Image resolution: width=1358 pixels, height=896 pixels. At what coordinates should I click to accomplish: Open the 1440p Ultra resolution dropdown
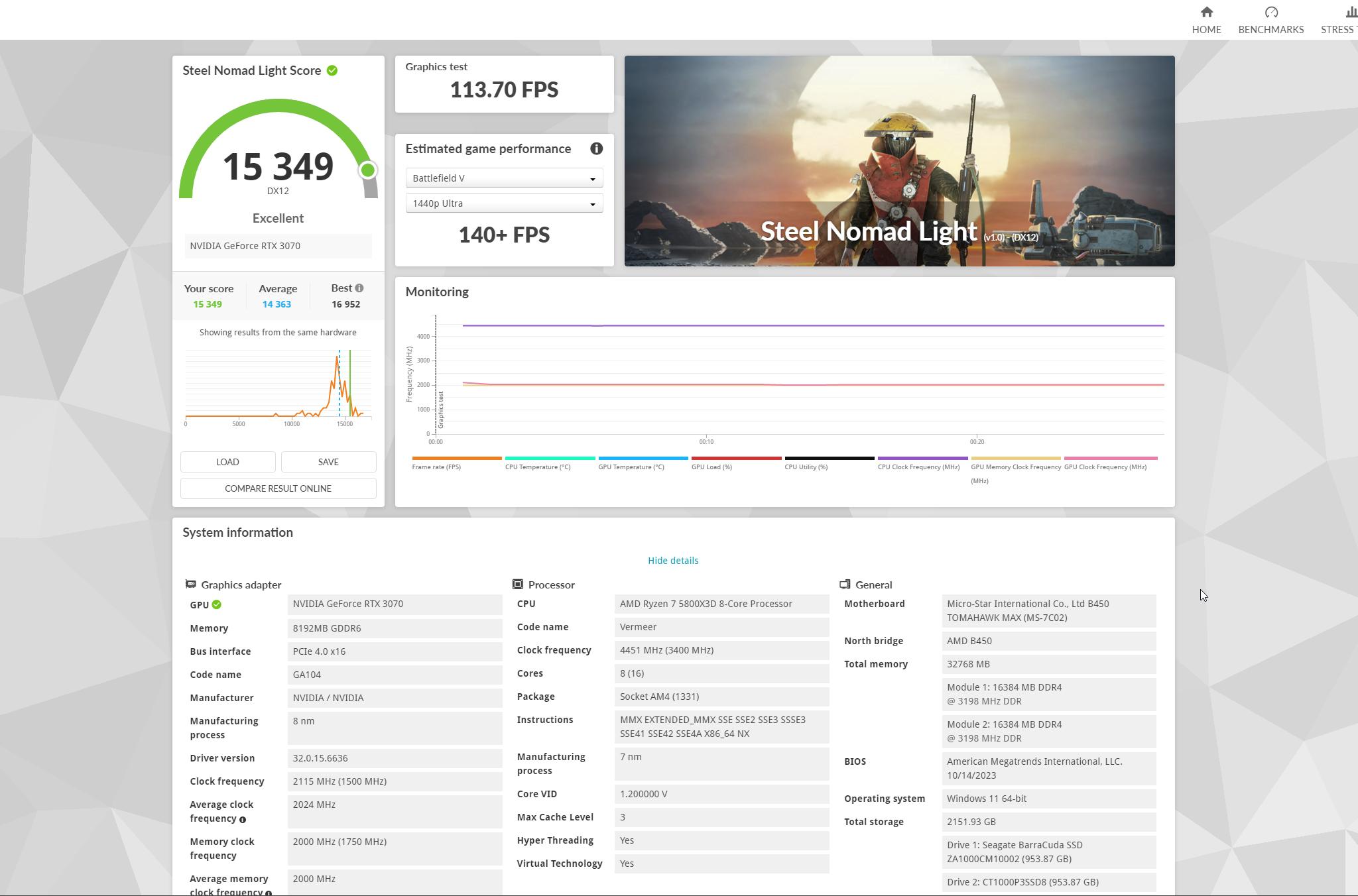pos(504,203)
